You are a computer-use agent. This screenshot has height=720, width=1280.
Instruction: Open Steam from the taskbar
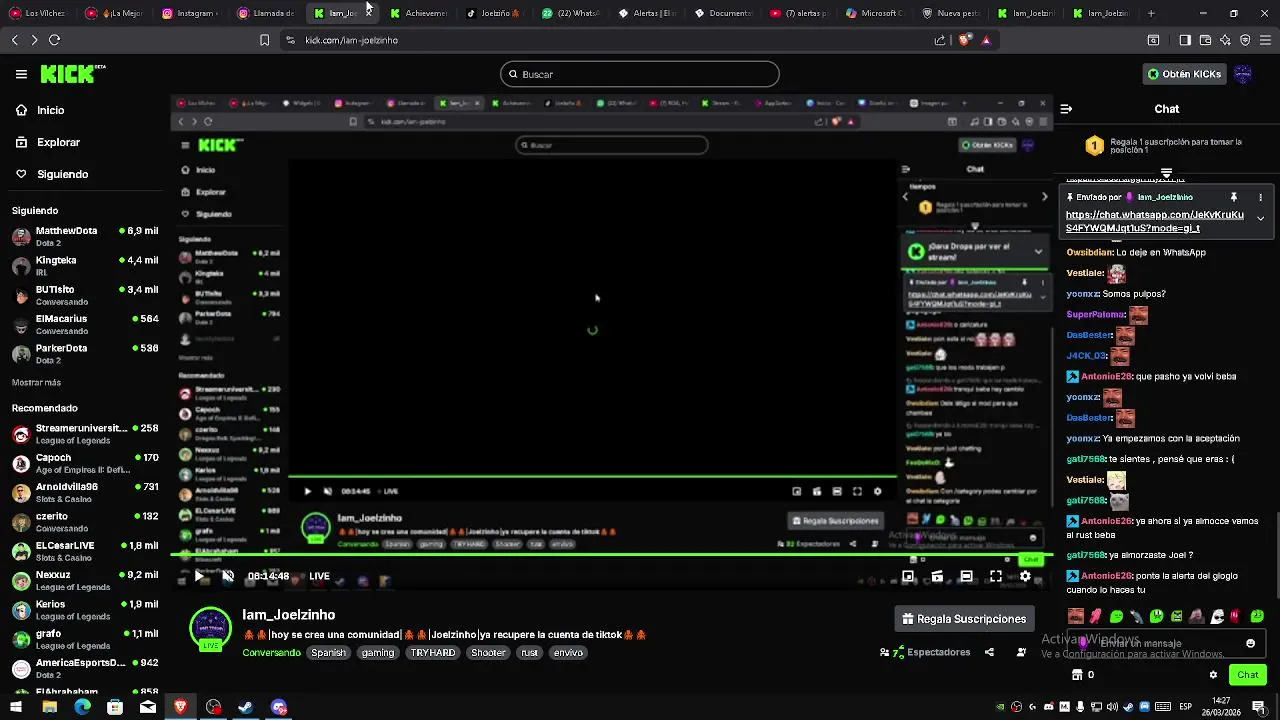[246, 707]
